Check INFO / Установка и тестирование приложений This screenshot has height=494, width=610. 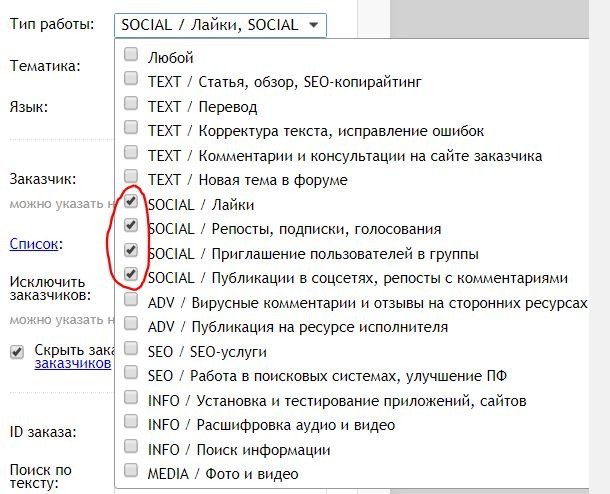click(x=131, y=397)
